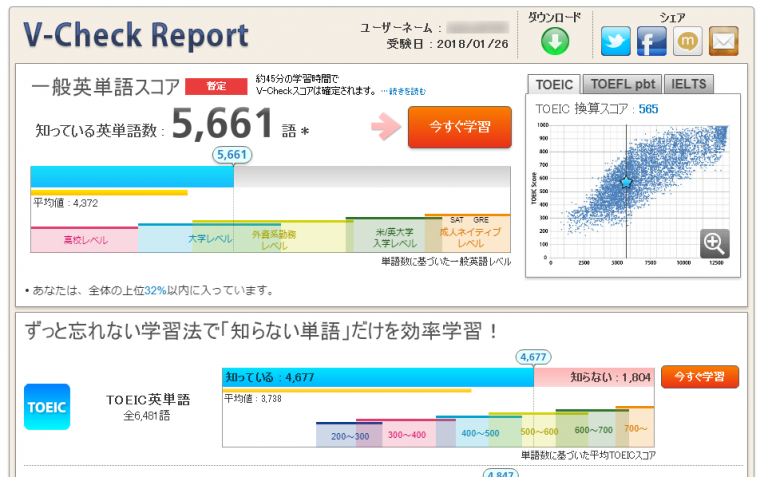
Task: Share report via Mixi icon
Action: [688, 41]
